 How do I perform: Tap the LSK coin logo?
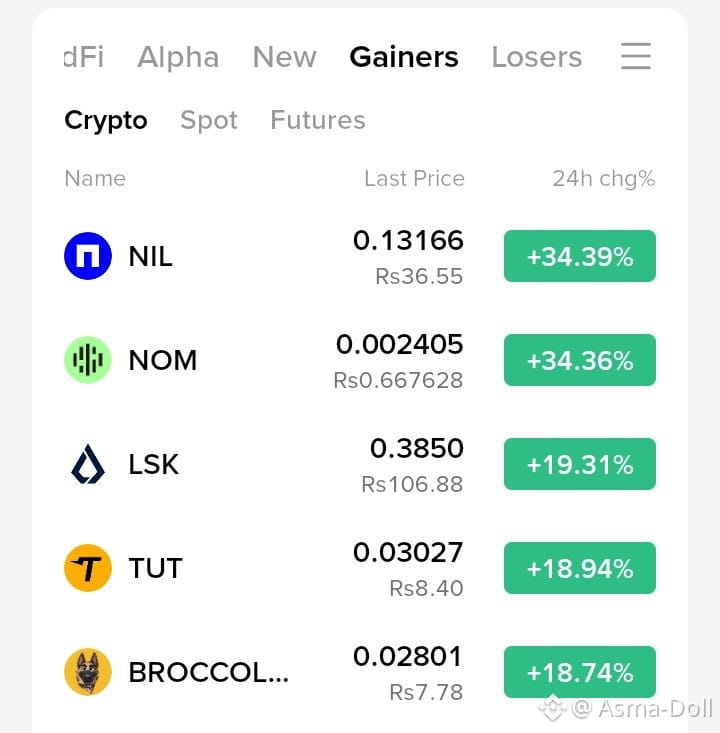tap(88, 464)
